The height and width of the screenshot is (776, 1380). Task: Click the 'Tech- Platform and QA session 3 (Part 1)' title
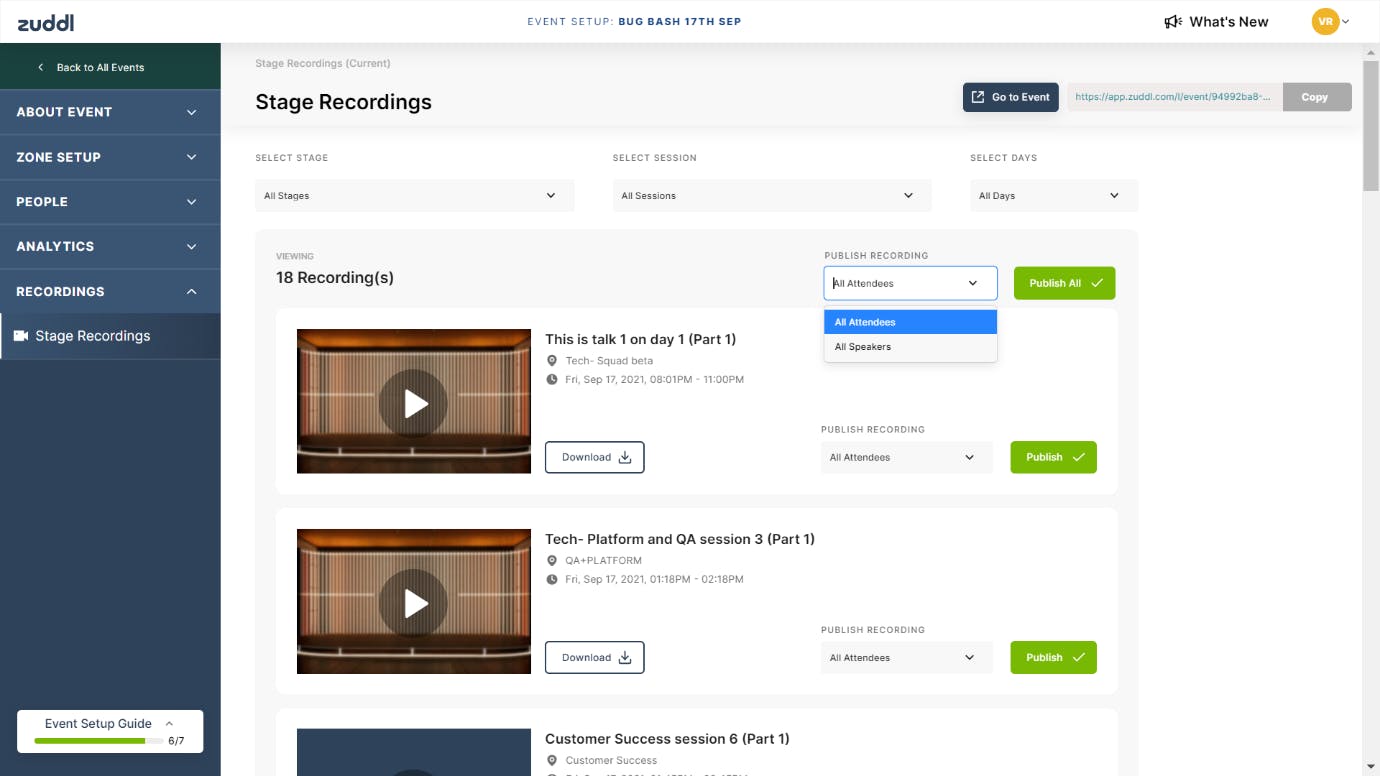(680, 539)
